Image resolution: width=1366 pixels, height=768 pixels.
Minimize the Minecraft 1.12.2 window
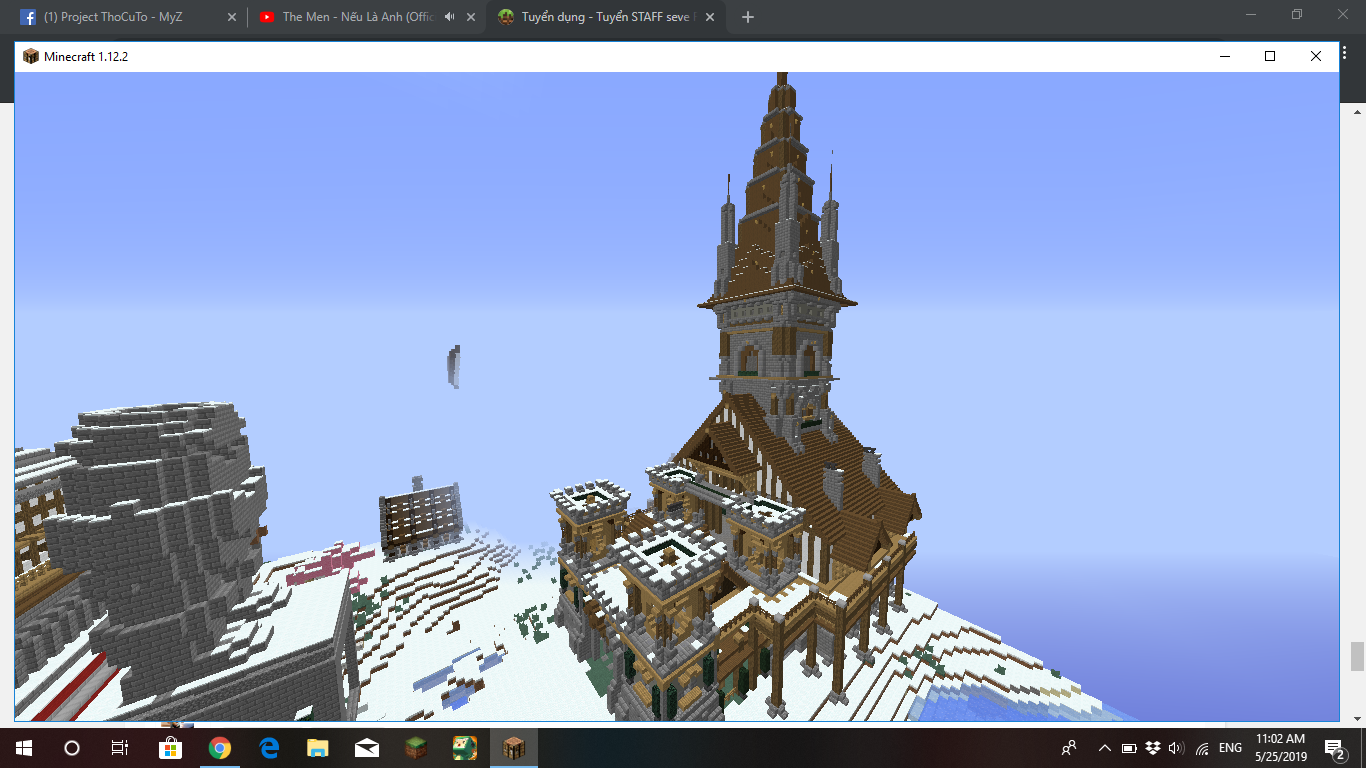[x=1224, y=56]
